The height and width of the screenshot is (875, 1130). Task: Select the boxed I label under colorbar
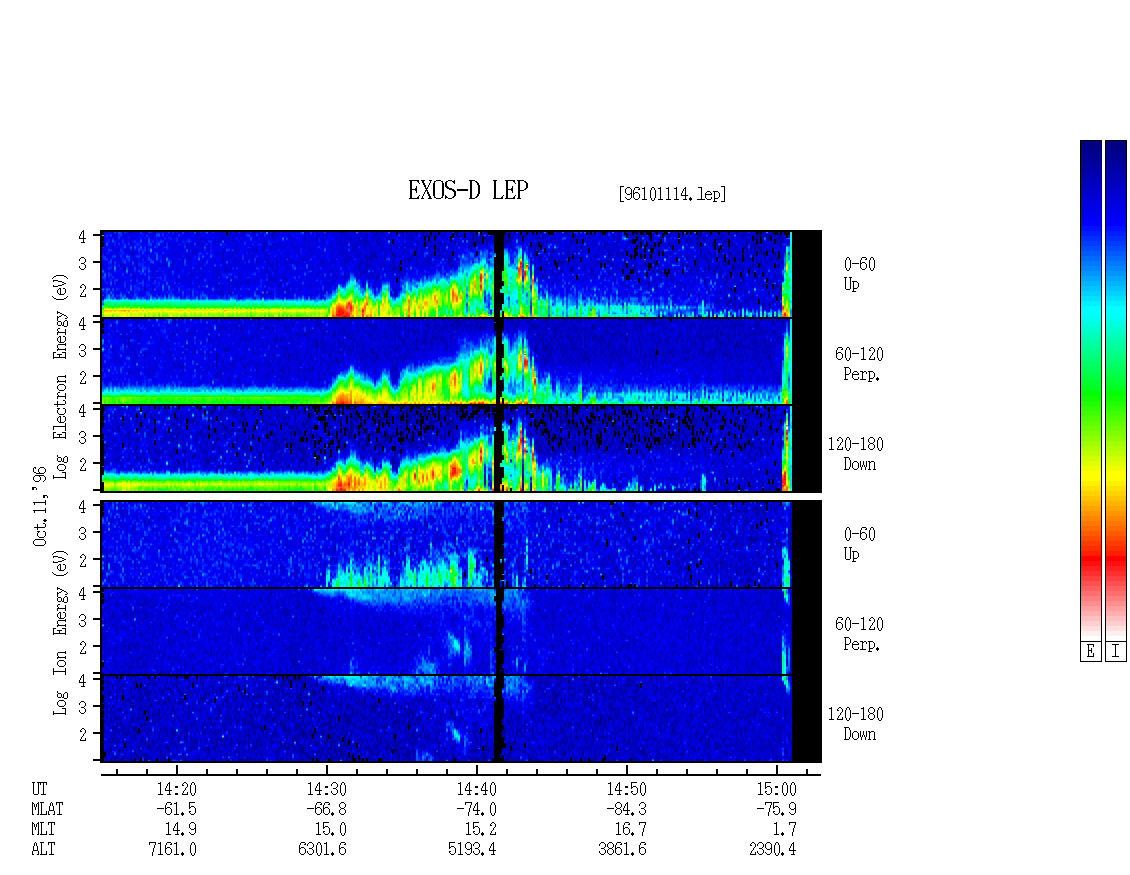point(1116,652)
